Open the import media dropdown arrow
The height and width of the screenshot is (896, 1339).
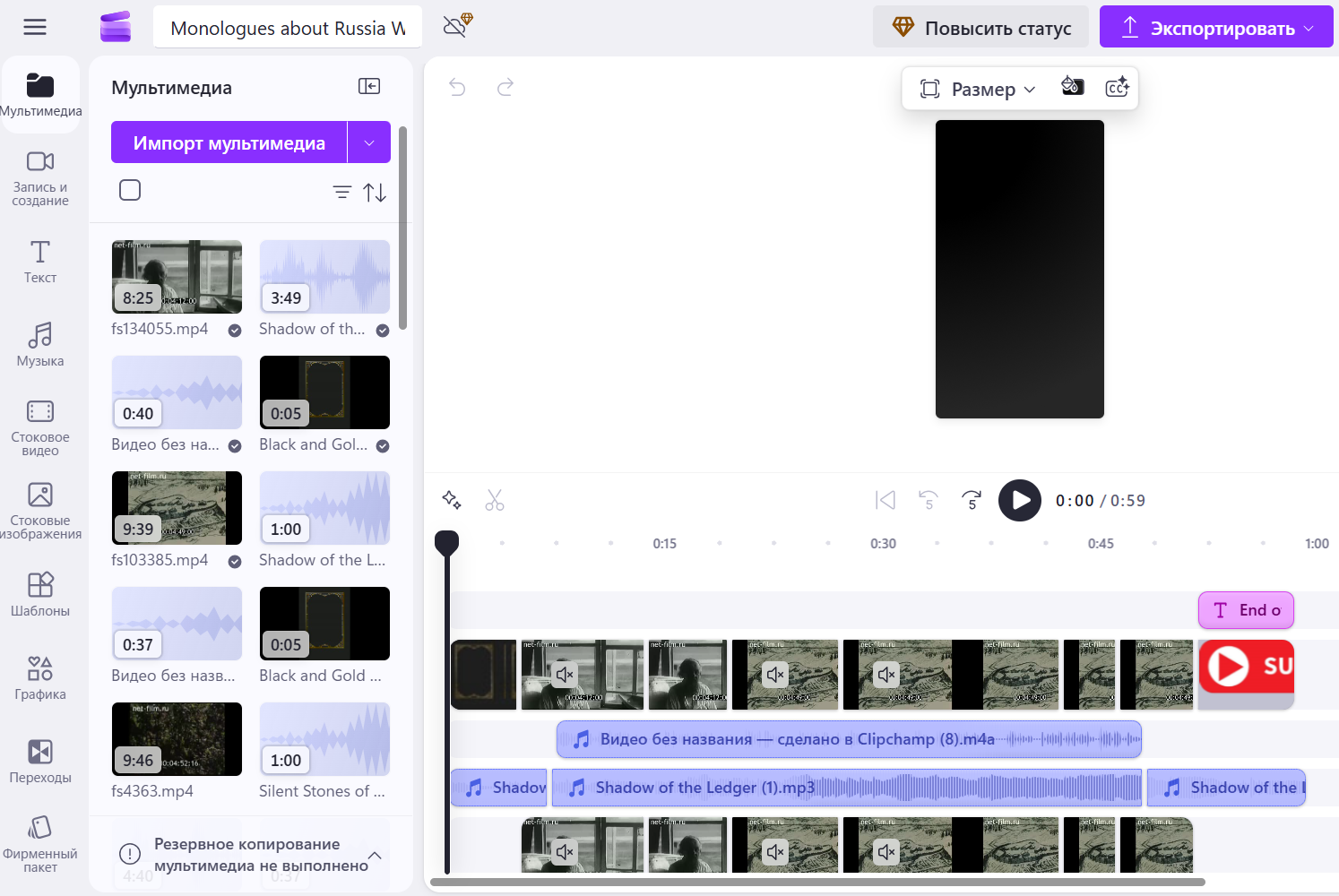pos(369,142)
